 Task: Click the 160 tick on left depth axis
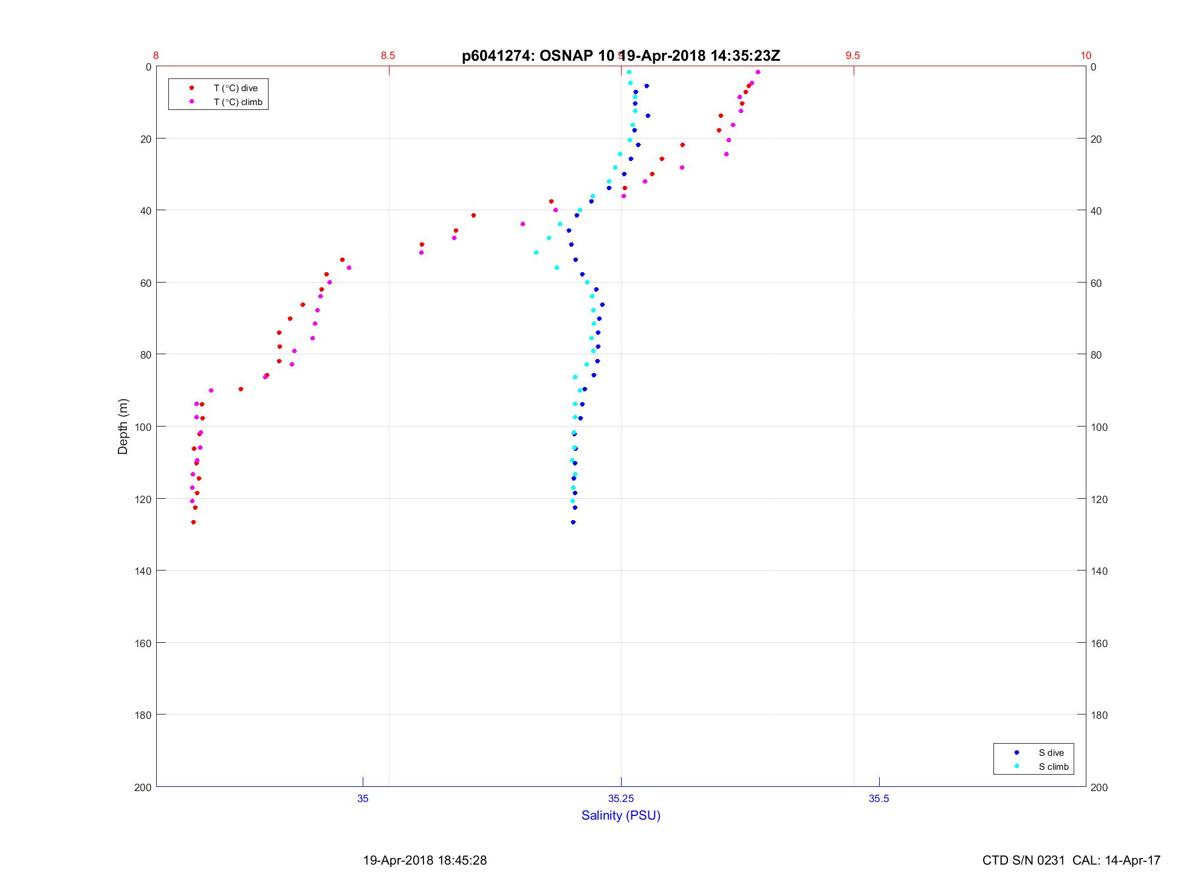pyautogui.click(x=142, y=643)
